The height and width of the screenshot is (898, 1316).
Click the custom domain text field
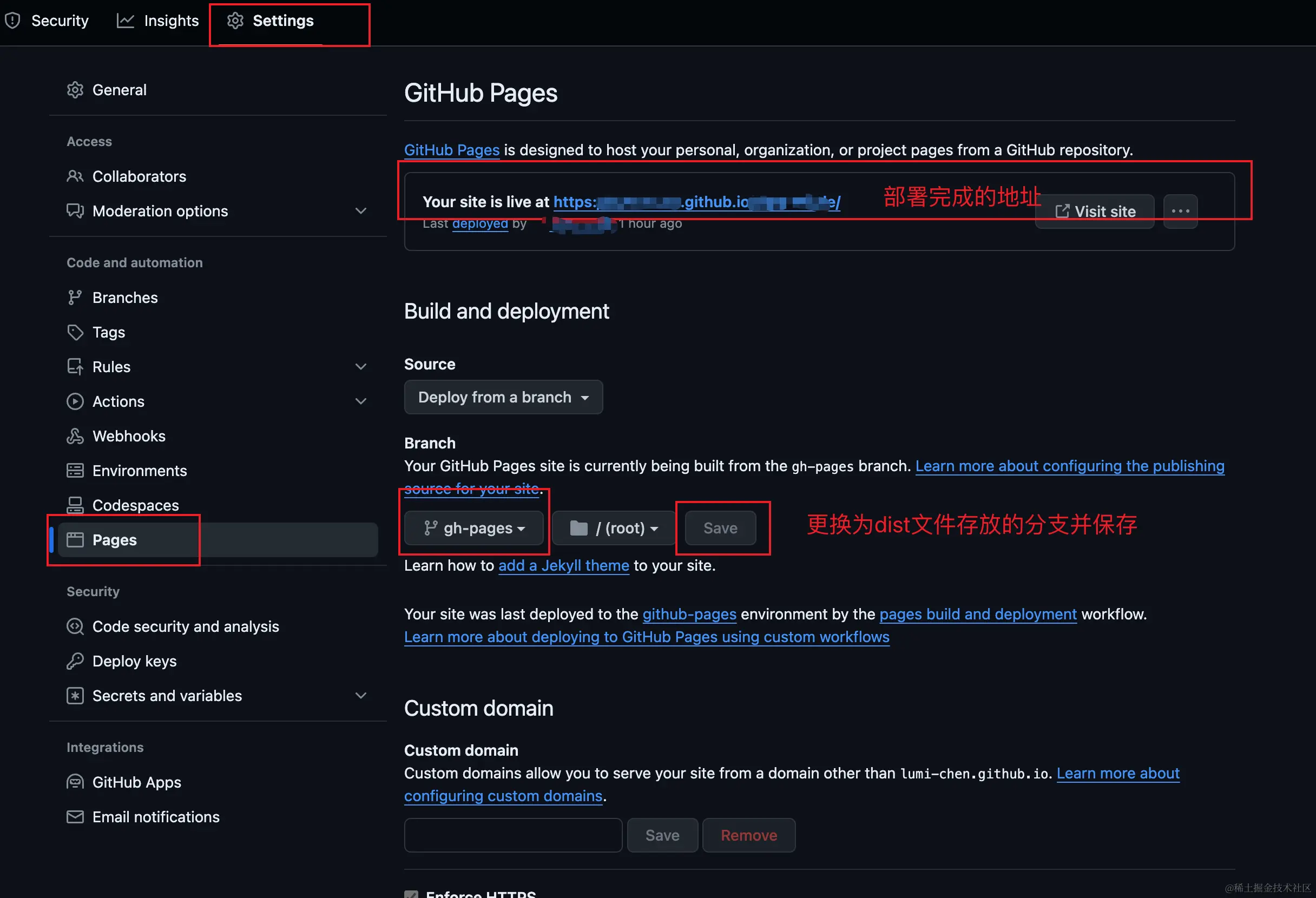click(x=513, y=835)
